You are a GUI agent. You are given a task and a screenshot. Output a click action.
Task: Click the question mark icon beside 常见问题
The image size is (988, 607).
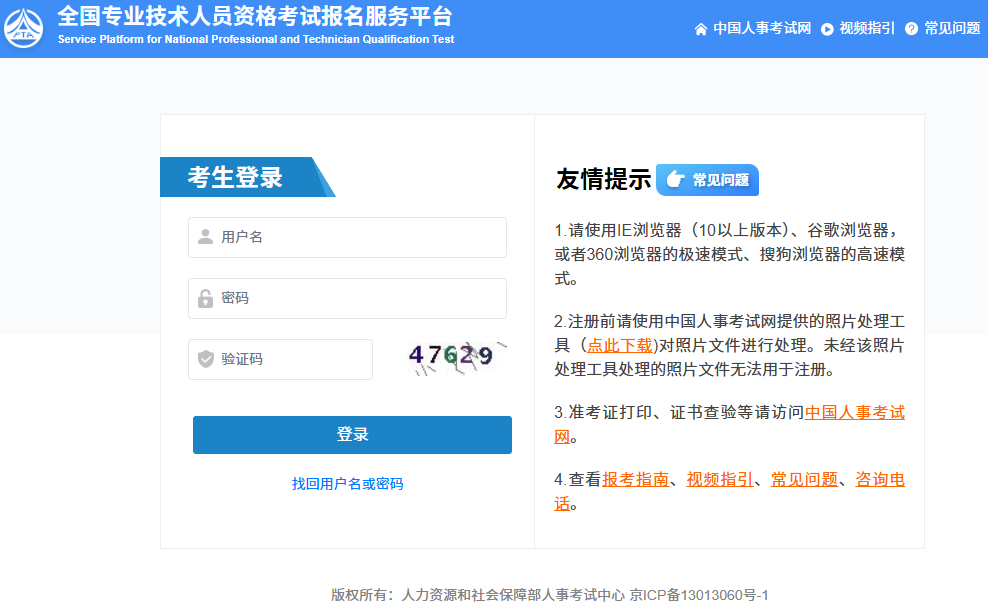click(x=911, y=29)
